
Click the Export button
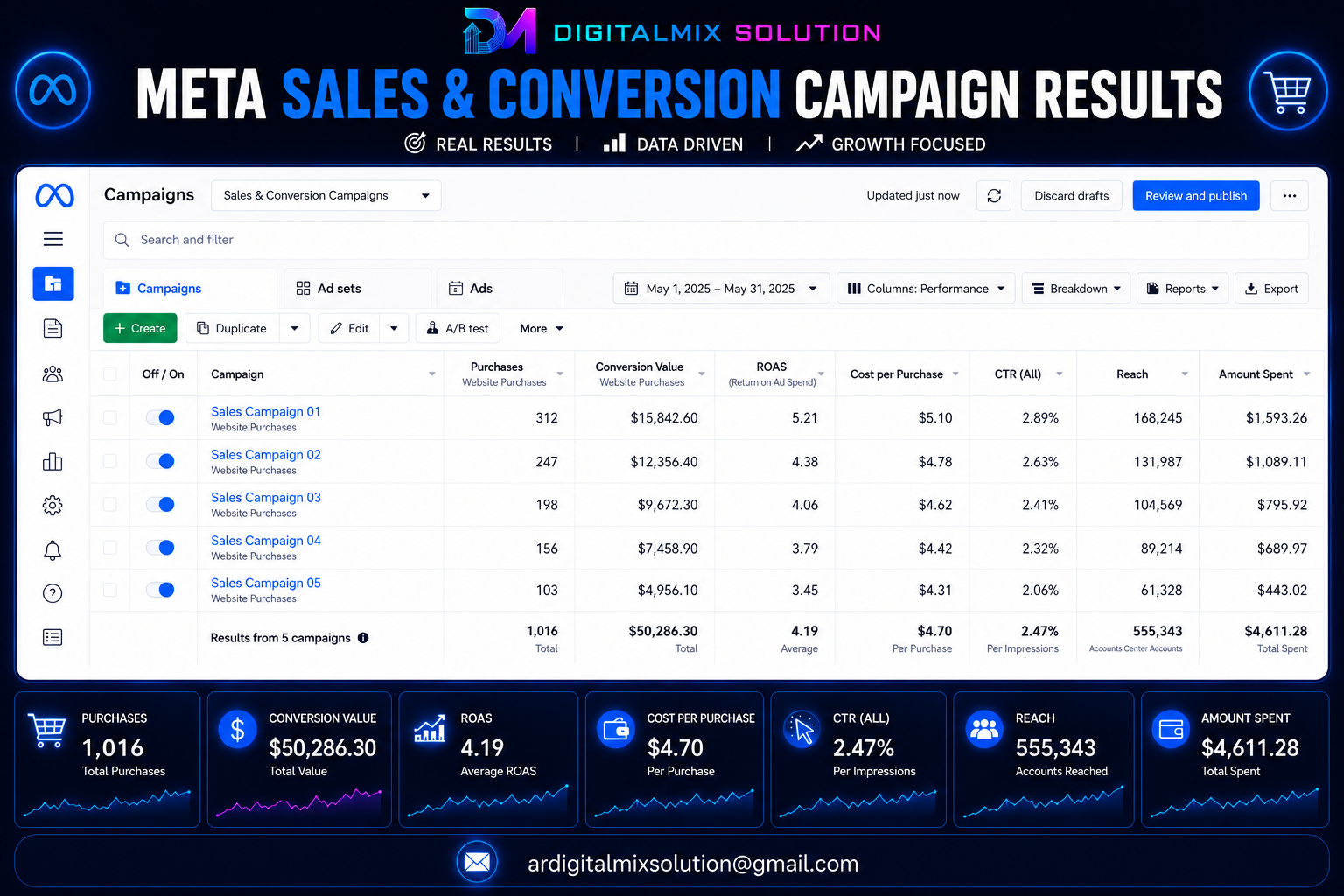[1271, 289]
